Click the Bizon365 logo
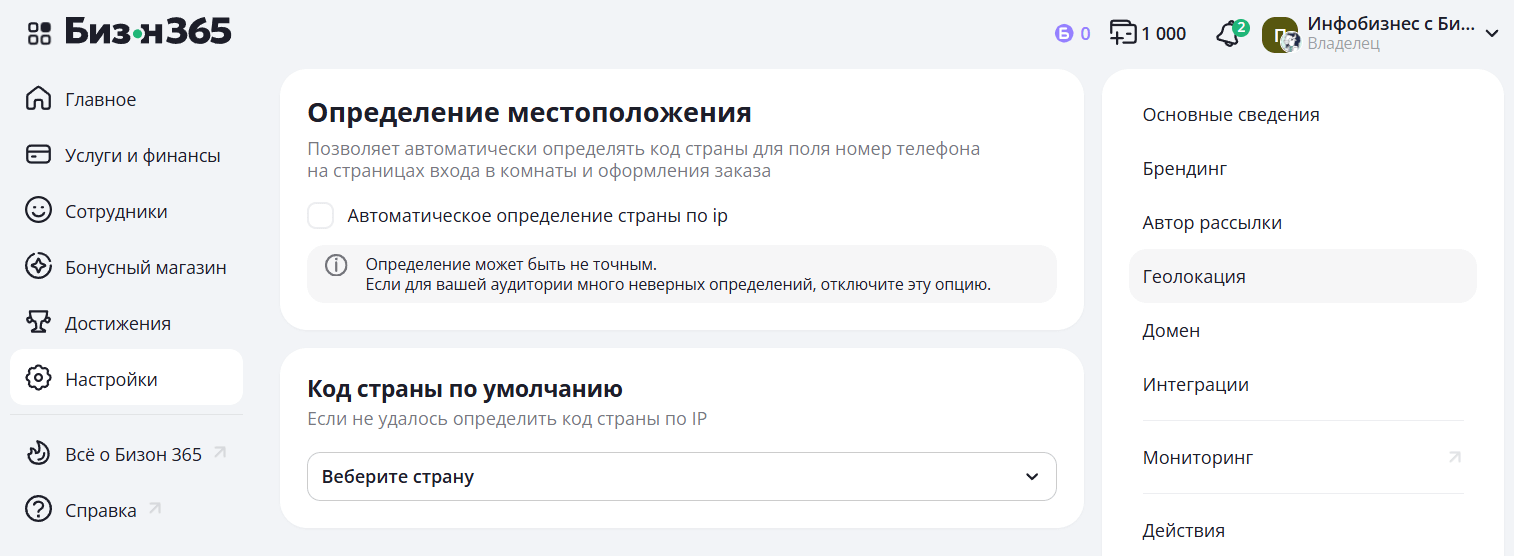Viewport: 1514px width, 556px height. (x=148, y=32)
